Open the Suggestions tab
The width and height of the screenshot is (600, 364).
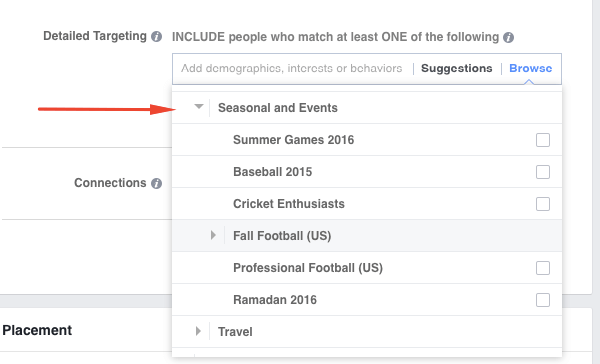457,69
